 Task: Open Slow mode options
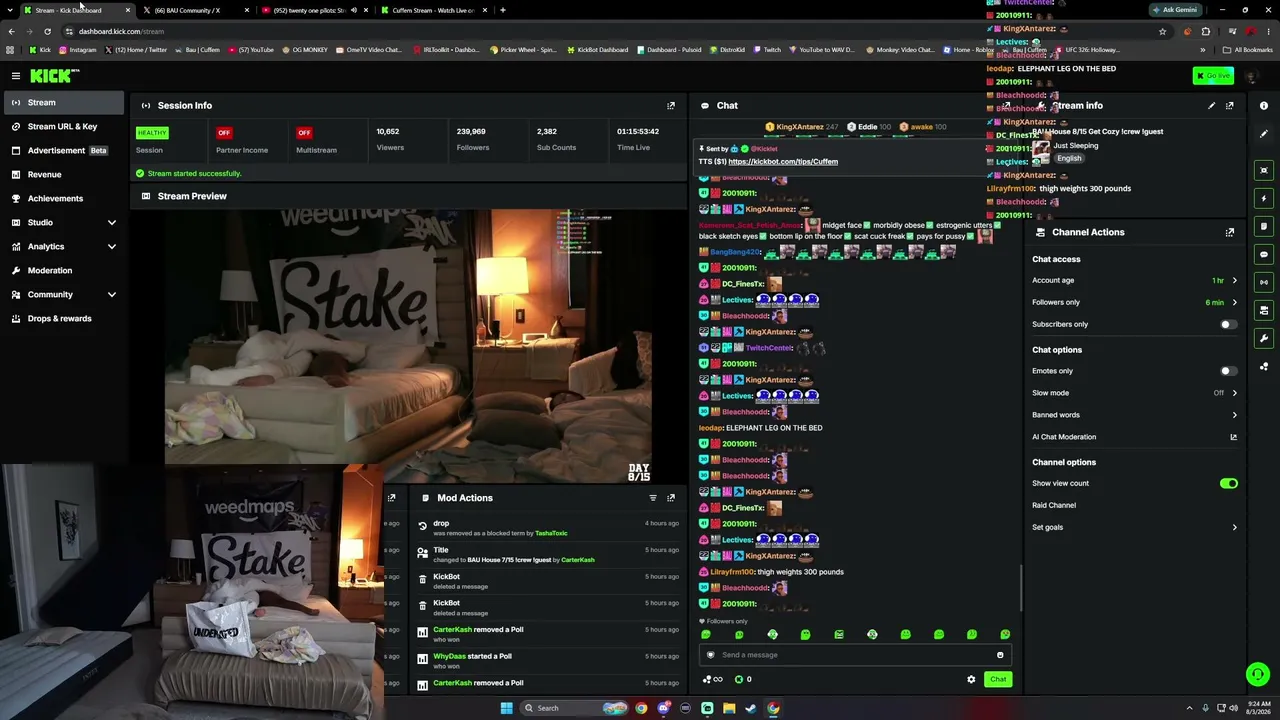tap(1134, 393)
